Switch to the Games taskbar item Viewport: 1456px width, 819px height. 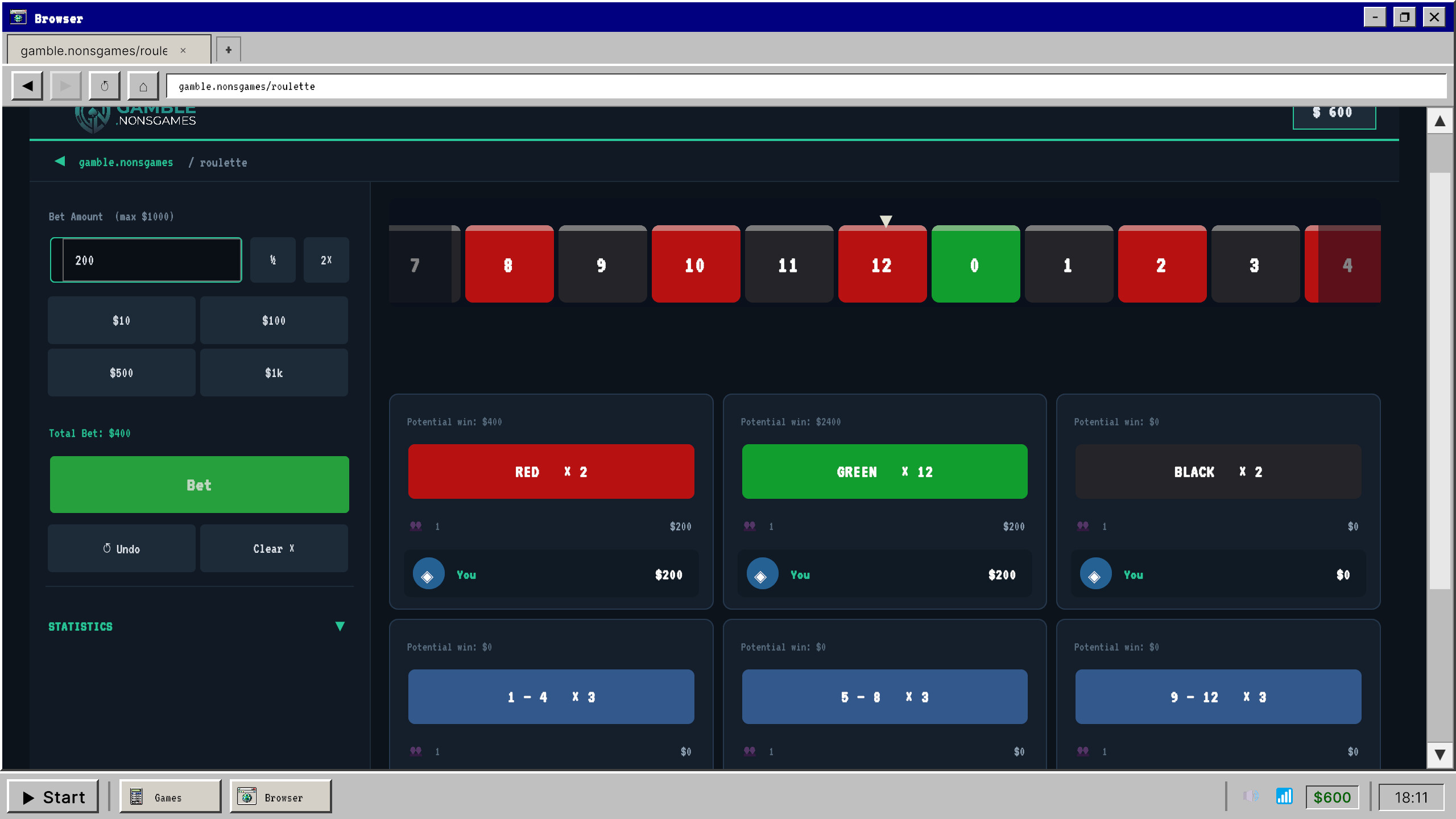[170, 797]
